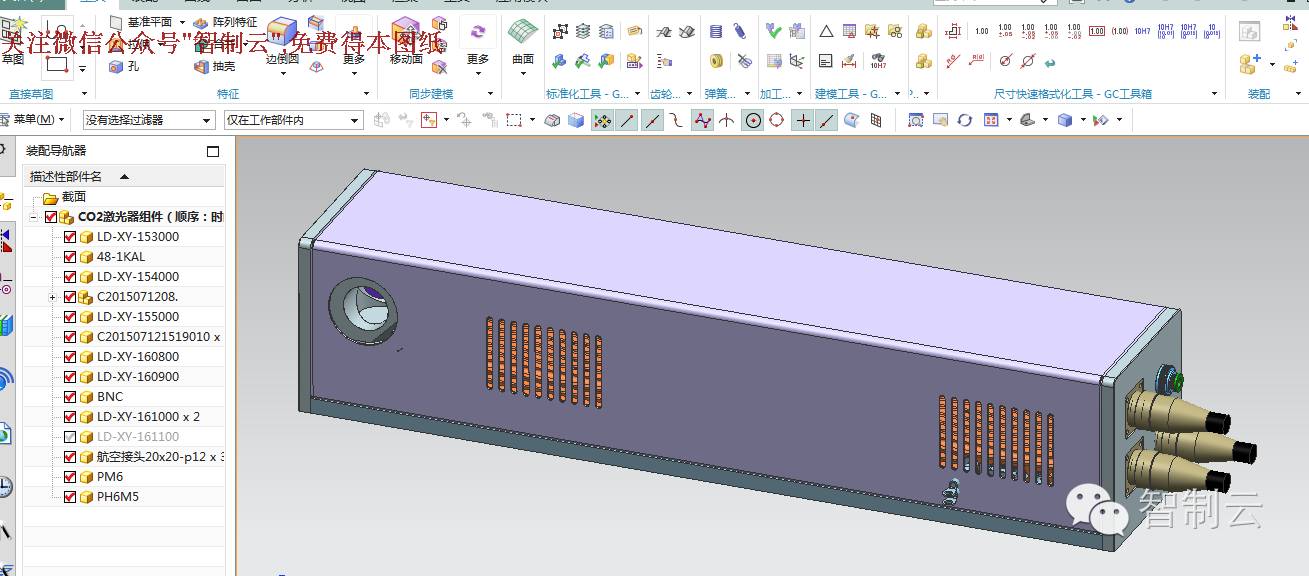
Task: Uncheck the CO2激光器组件 assembly checkbox
Action: pyautogui.click(x=51, y=217)
